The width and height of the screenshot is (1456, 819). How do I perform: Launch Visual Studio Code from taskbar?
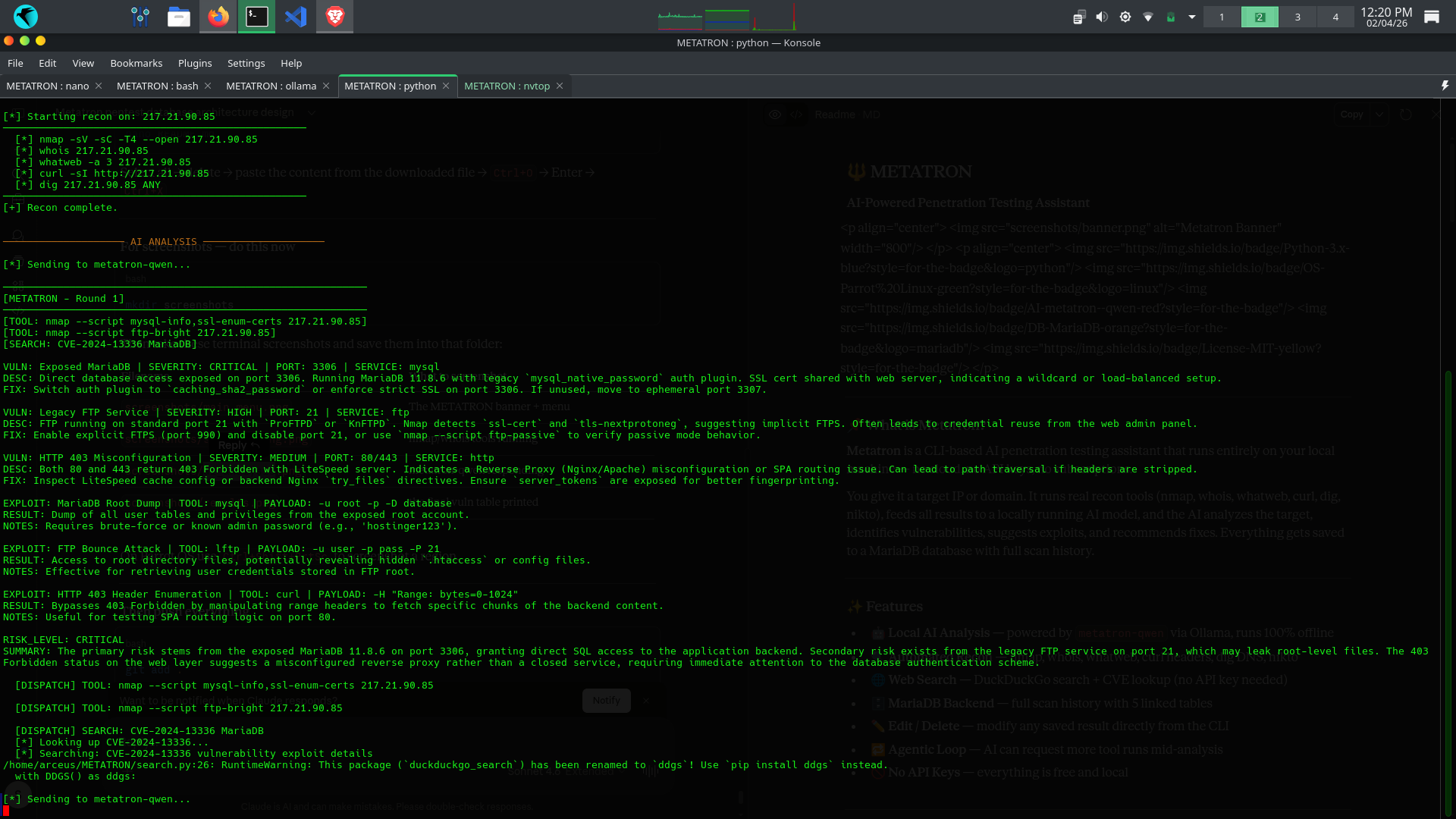296,17
